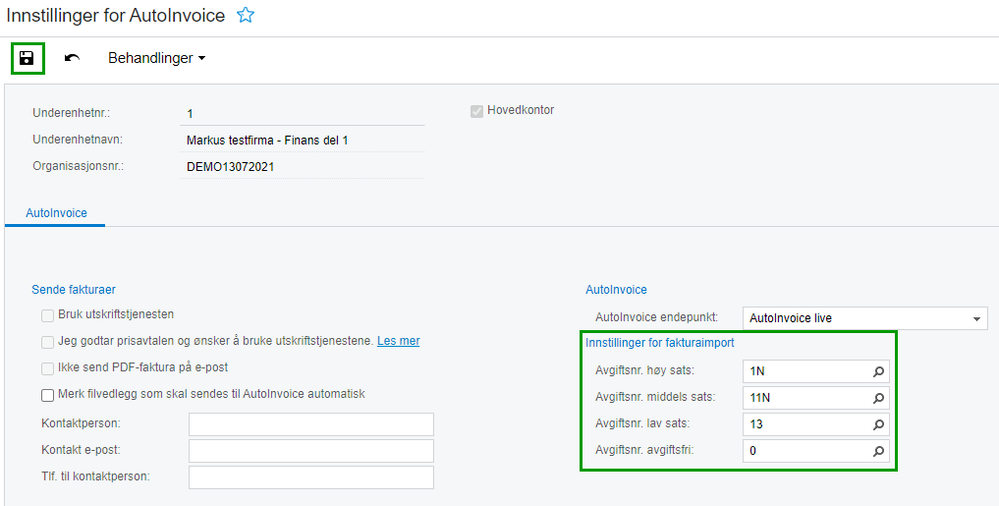Image resolution: width=999 pixels, height=506 pixels.
Task: Open lookup for Avgiftsnr. avgiftsfri
Action: 878,451
